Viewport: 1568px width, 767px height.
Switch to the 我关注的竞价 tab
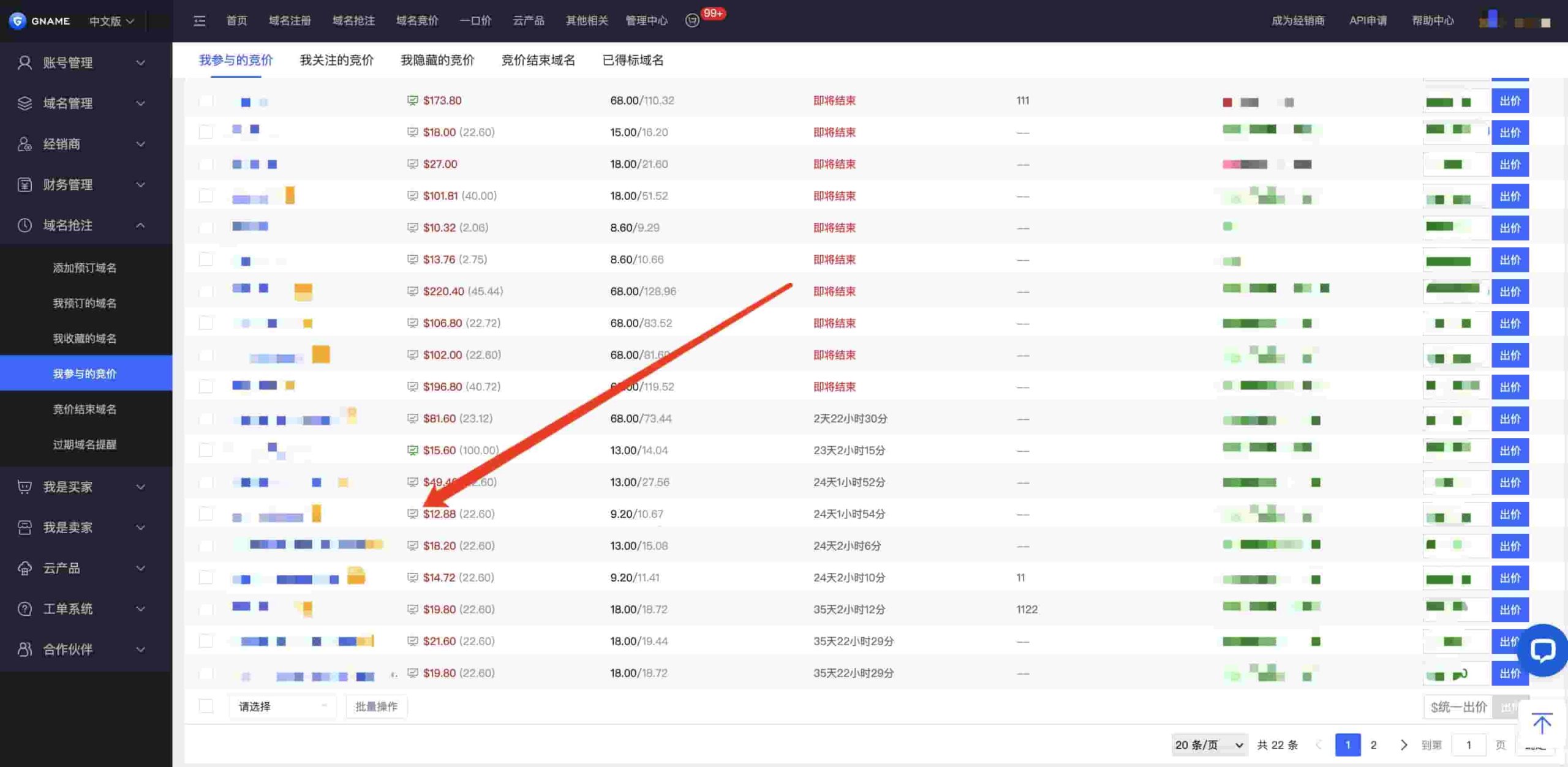[336, 60]
